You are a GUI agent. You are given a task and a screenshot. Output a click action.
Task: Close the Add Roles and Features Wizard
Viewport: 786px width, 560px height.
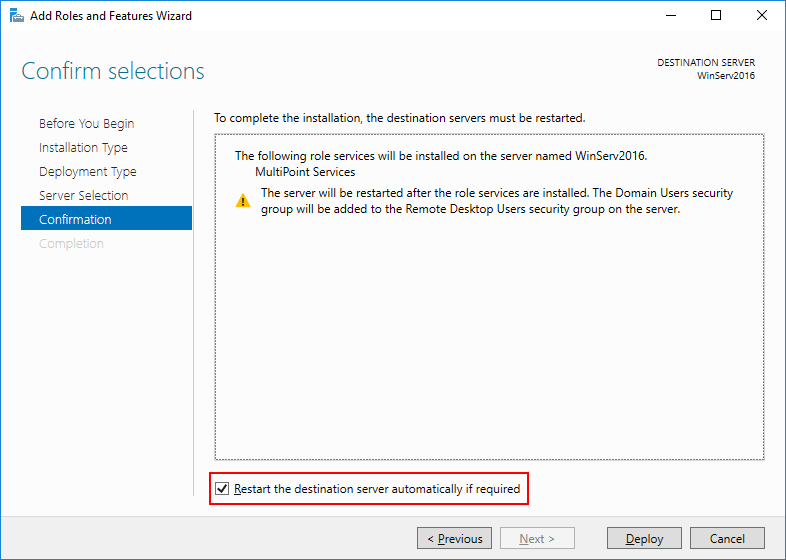pyautogui.click(x=762, y=16)
